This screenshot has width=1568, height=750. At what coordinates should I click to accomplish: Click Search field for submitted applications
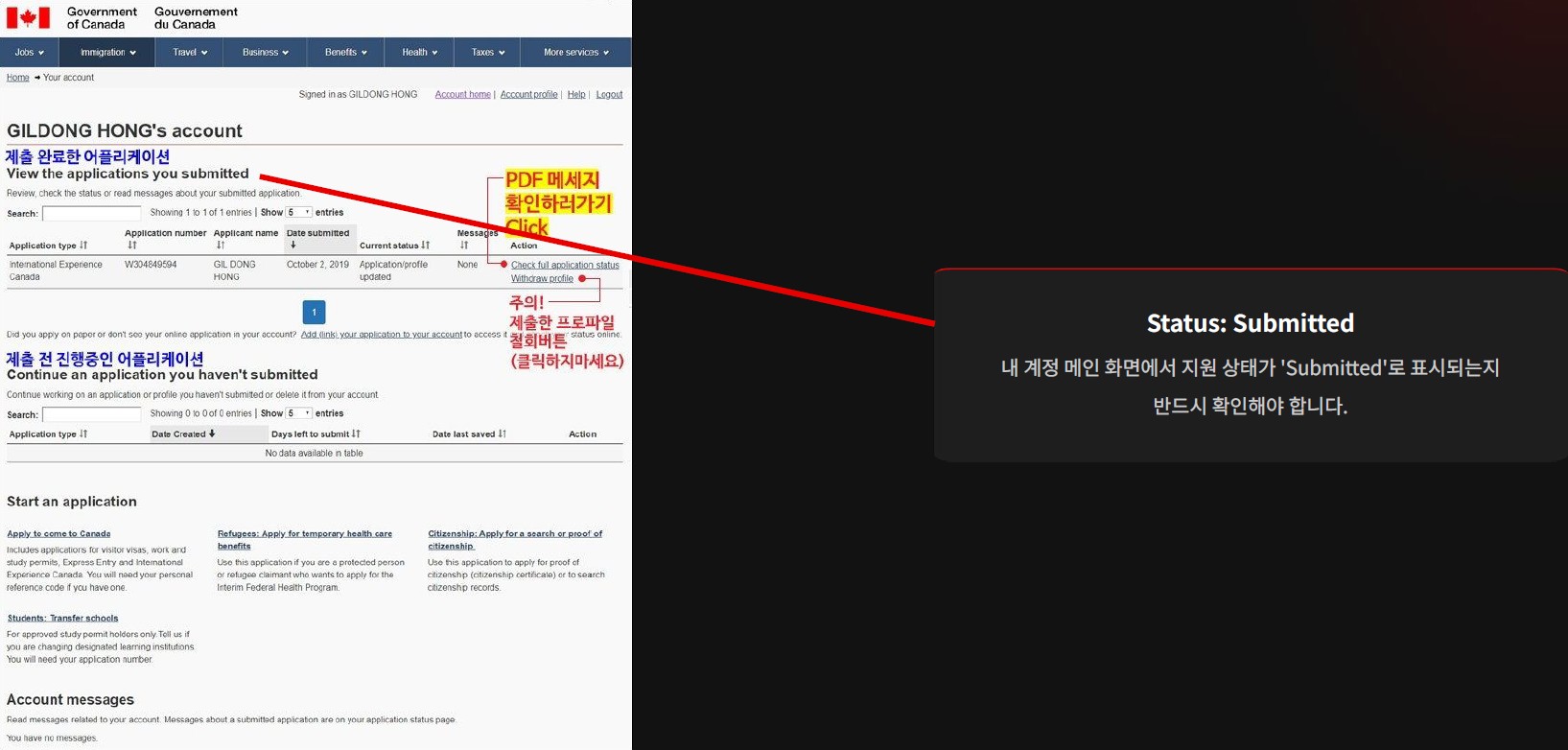[92, 214]
